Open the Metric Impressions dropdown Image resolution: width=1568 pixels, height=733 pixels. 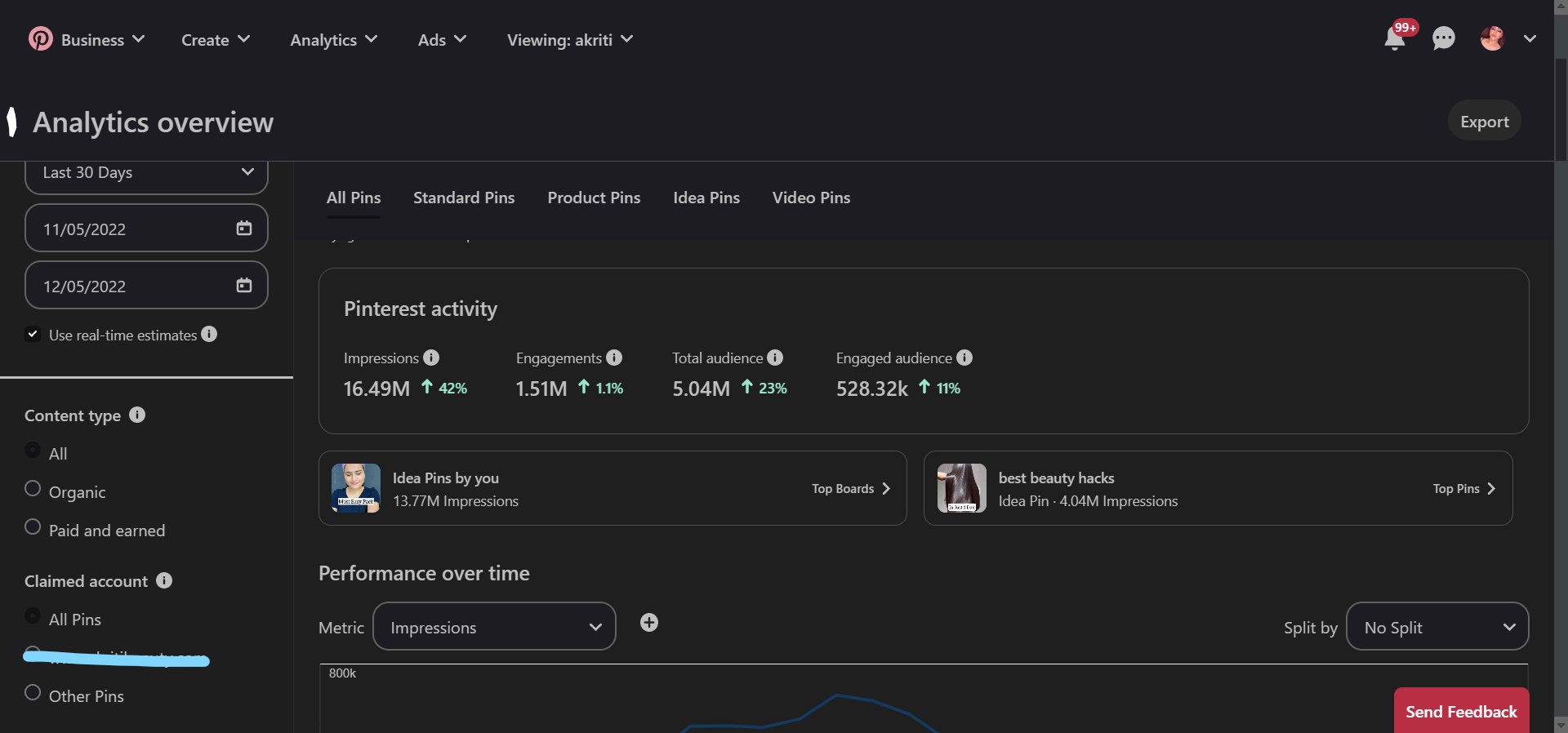(494, 627)
